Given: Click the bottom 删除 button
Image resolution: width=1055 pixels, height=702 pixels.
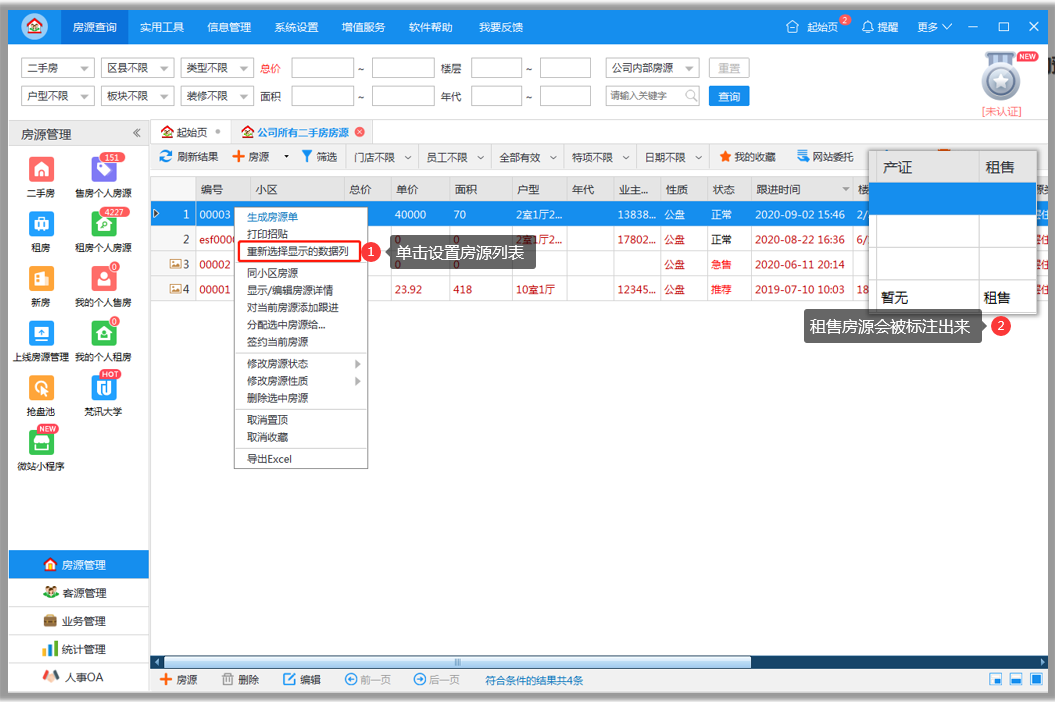Looking at the screenshot, I should coord(240,680).
